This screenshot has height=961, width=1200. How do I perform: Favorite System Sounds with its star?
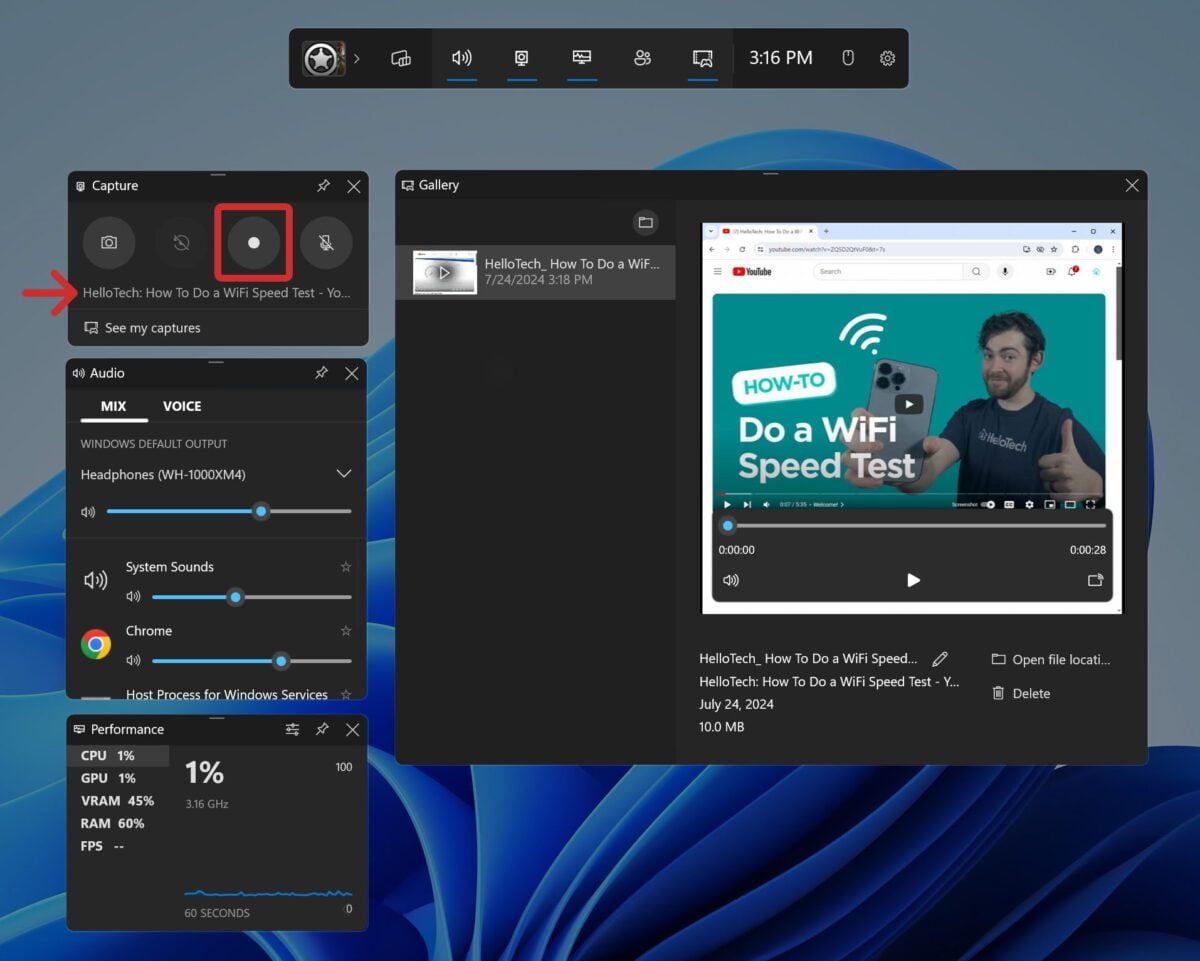click(x=345, y=566)
